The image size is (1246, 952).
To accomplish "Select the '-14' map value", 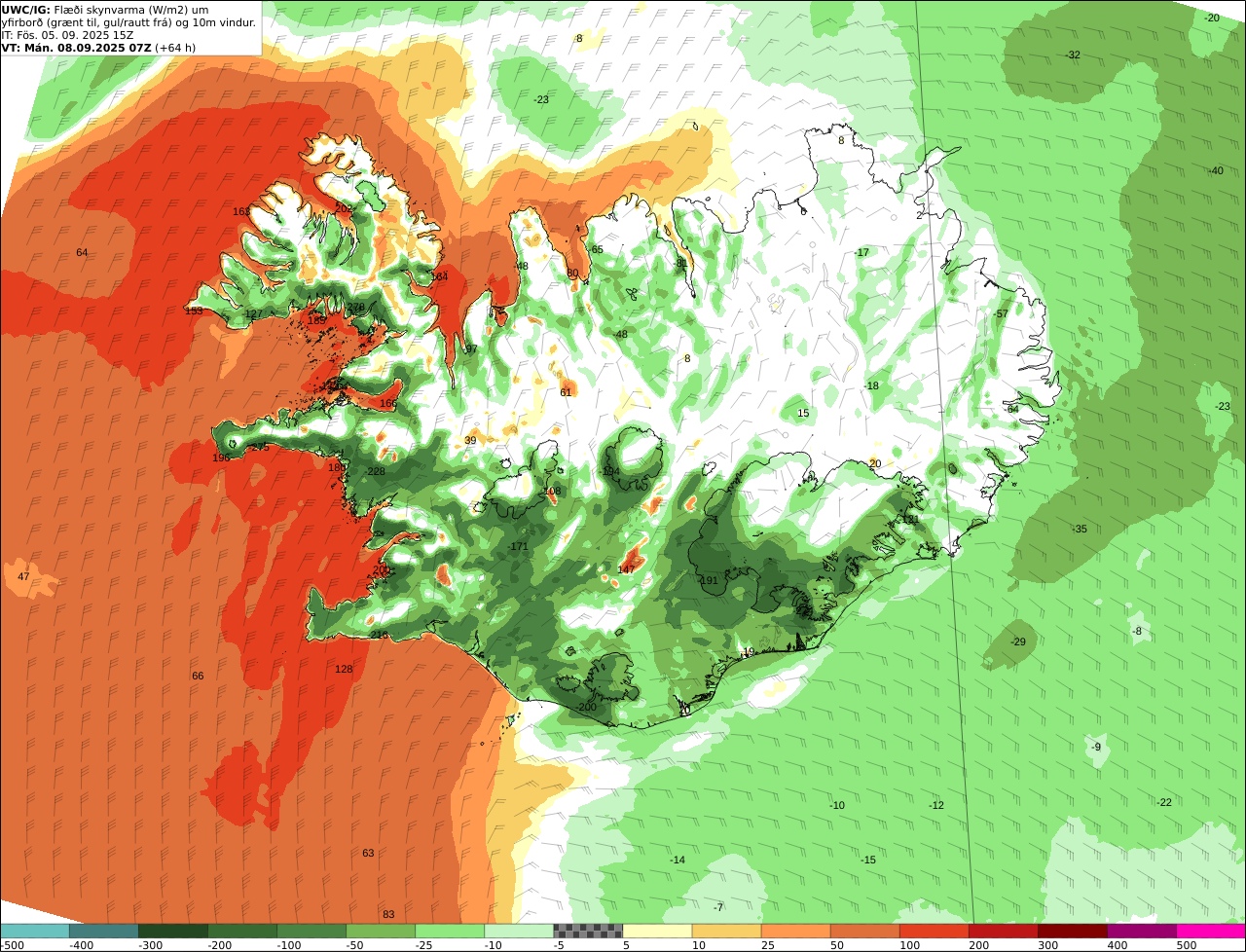I will (x=678, y=860).
